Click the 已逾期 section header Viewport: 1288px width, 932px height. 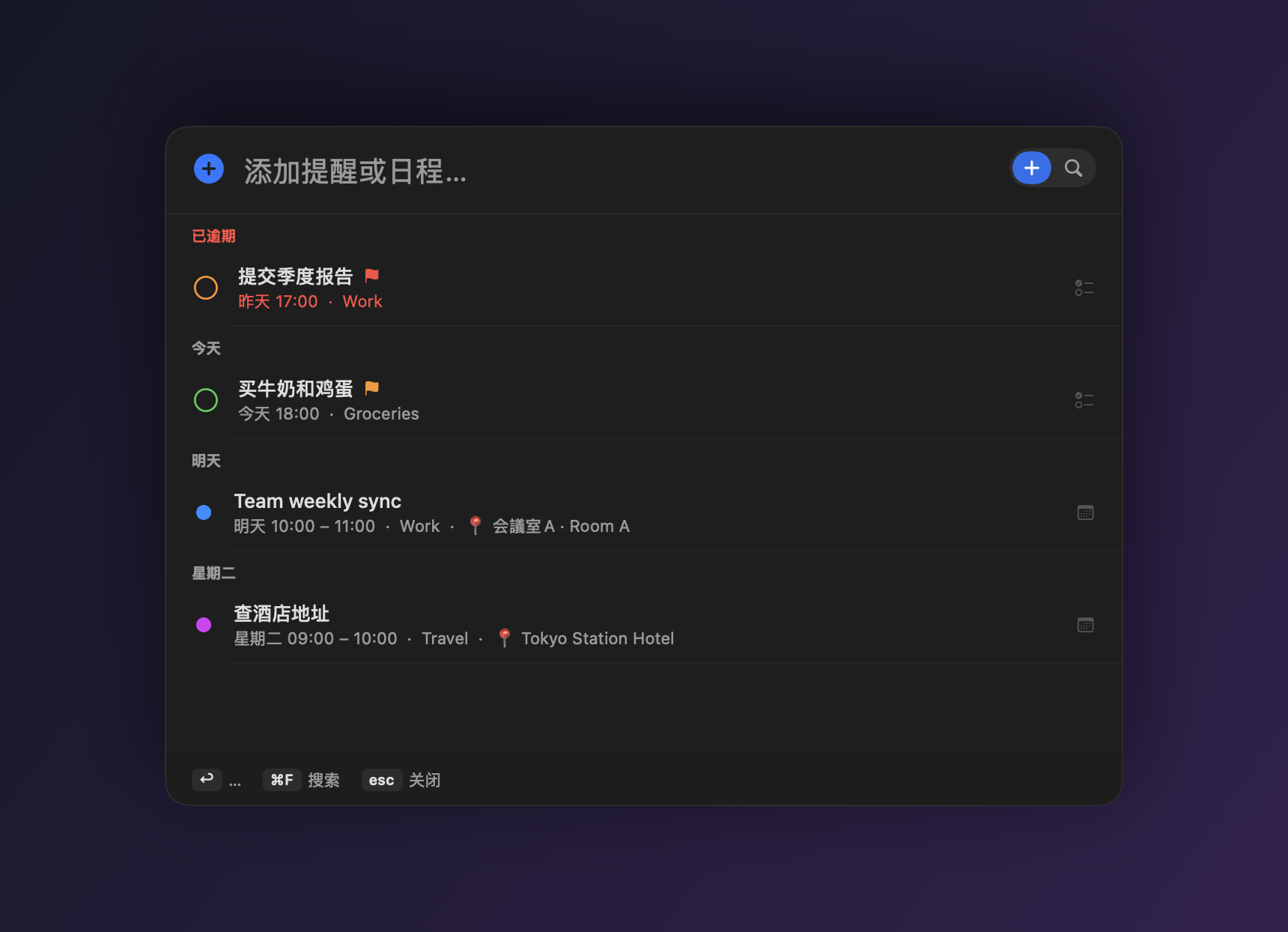[x=214, y=236]
